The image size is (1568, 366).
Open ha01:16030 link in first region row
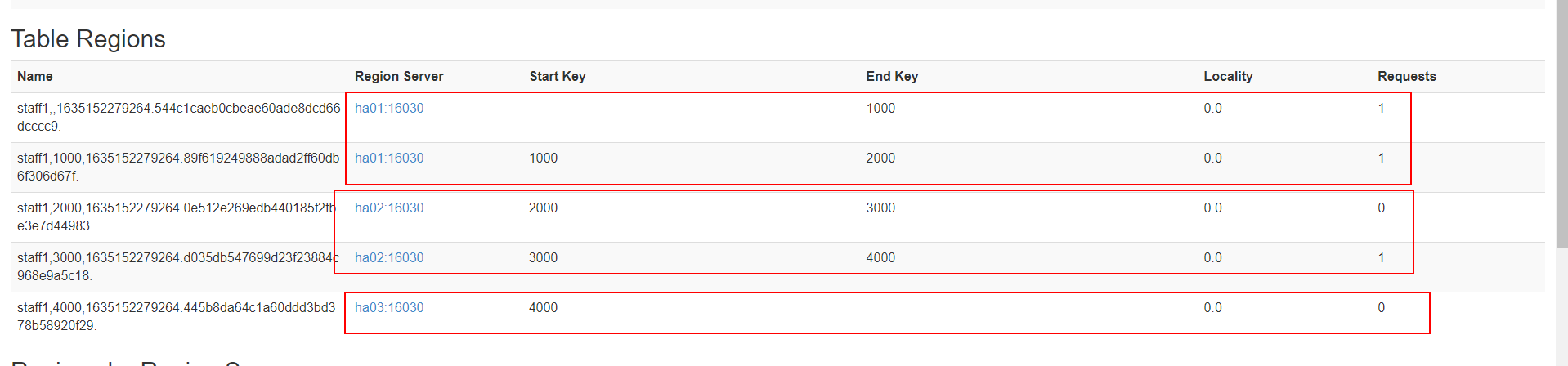point(389,108)
